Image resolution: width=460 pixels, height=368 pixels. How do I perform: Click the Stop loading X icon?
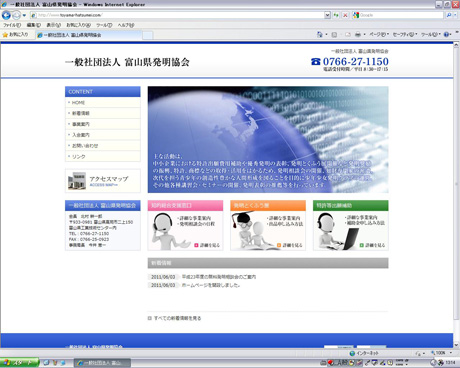[x=345, y=15]
